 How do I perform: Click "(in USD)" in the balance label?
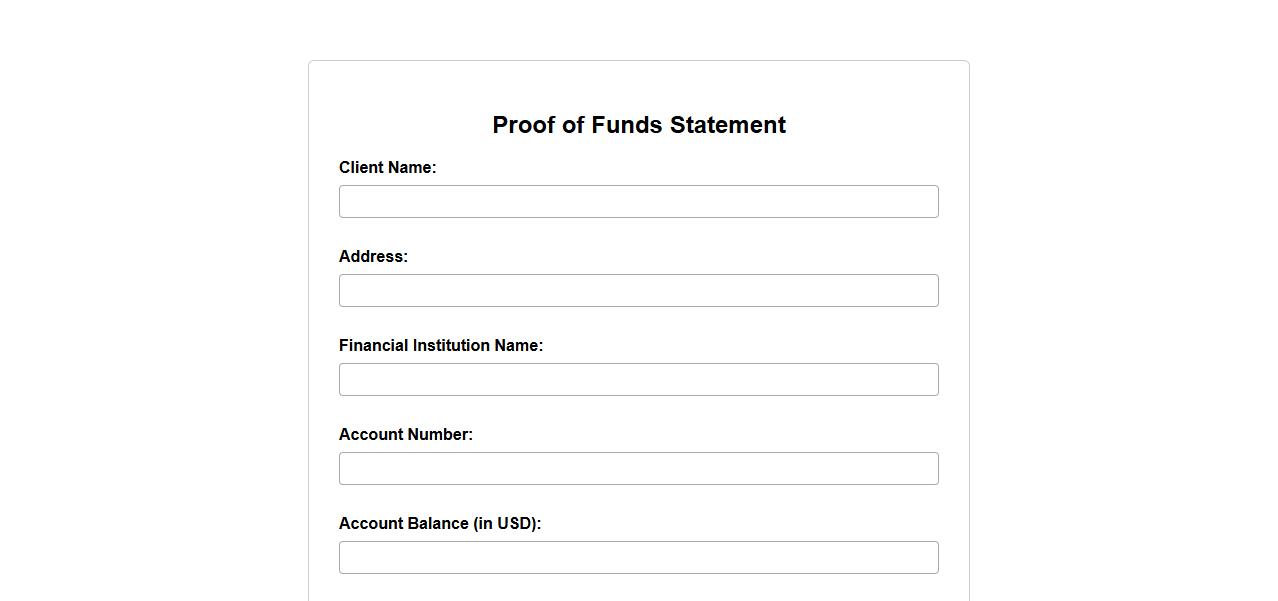tap(507, 523)
